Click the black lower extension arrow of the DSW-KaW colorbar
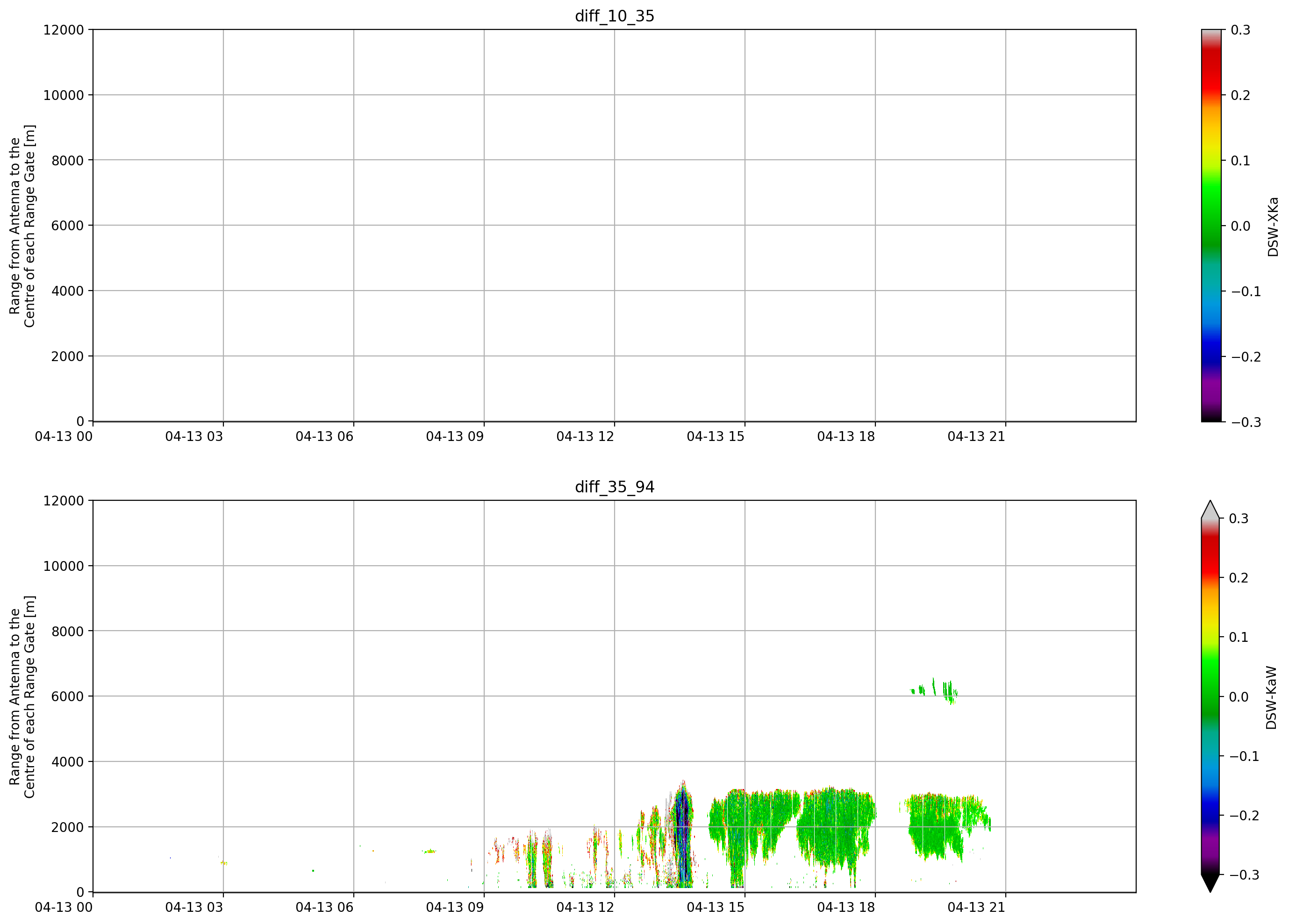The width and height of the screenshot is (1289, 924). (x=1210, y=883)
